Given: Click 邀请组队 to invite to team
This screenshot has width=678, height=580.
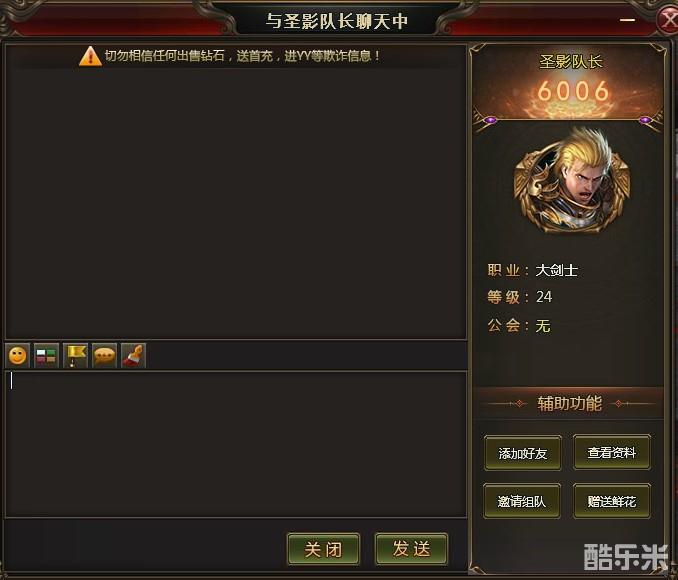Looking at the screenshot, I should [522, 501].
